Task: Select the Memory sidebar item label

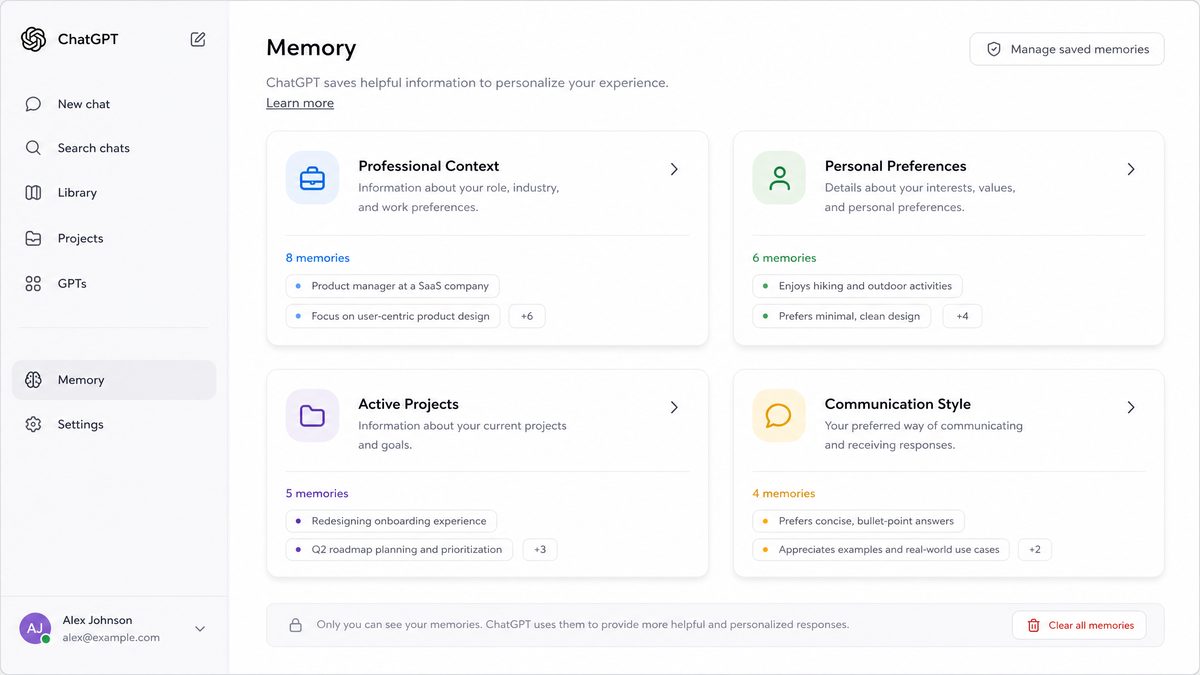Action: 81,380
